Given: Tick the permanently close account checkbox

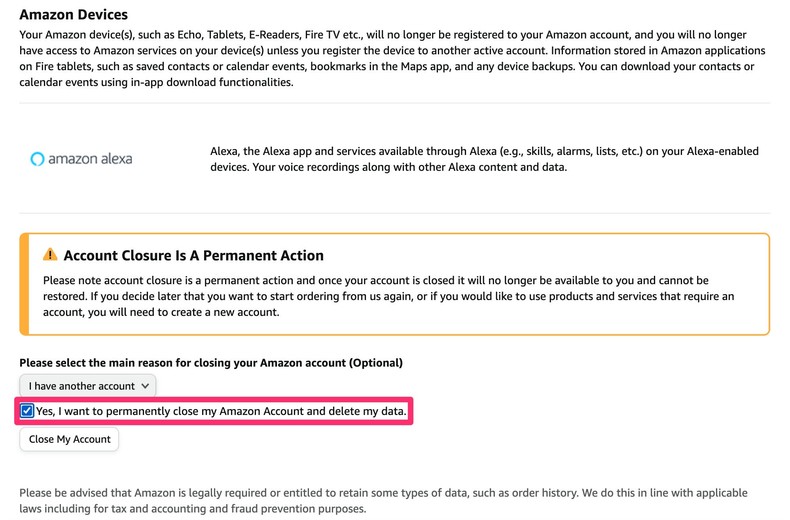Looking at the screenshot, I should (x=27, y=411).
